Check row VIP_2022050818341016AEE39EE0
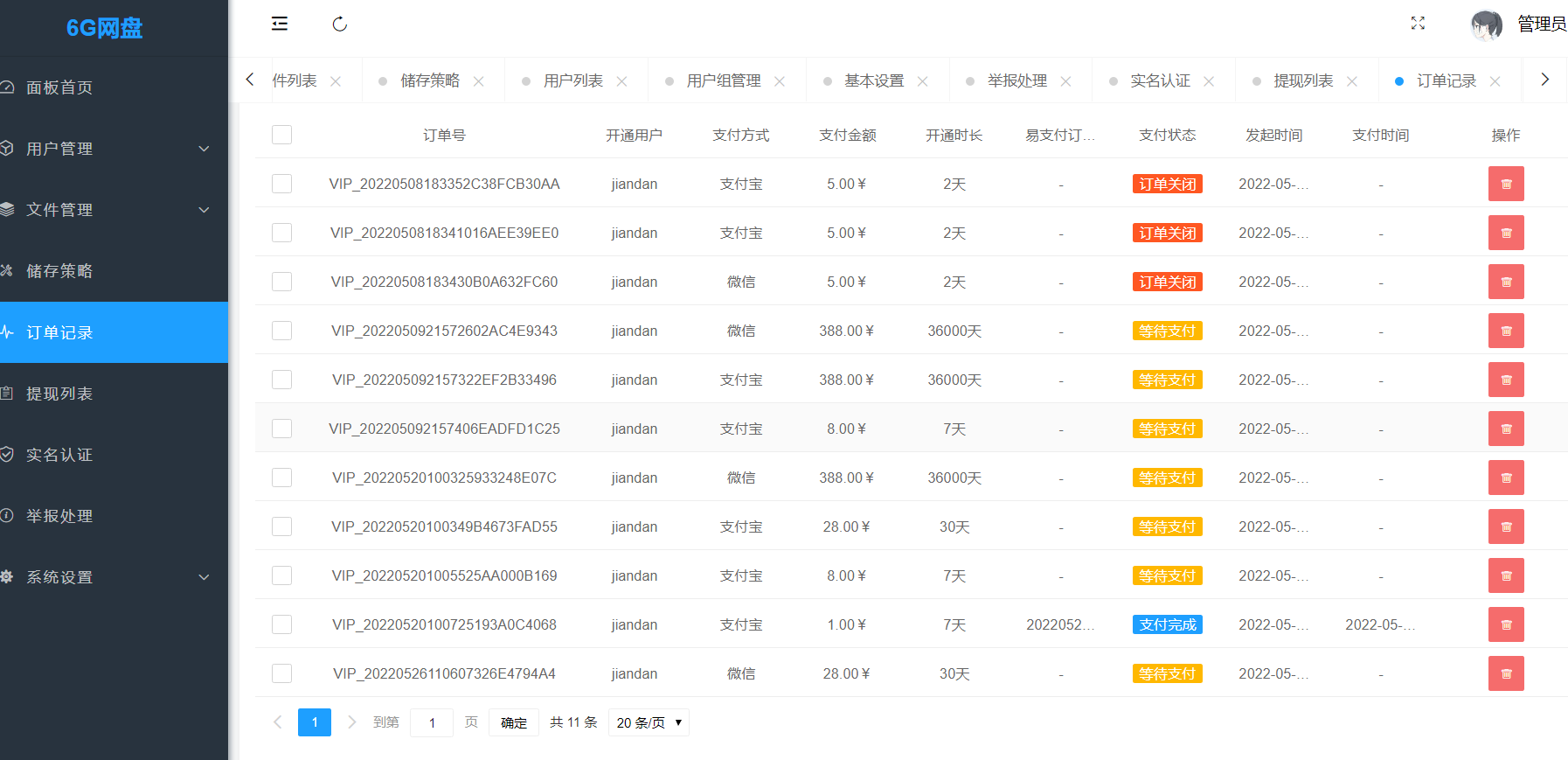This screenshot has height=760, width=1568. click(x=281, y=233)
